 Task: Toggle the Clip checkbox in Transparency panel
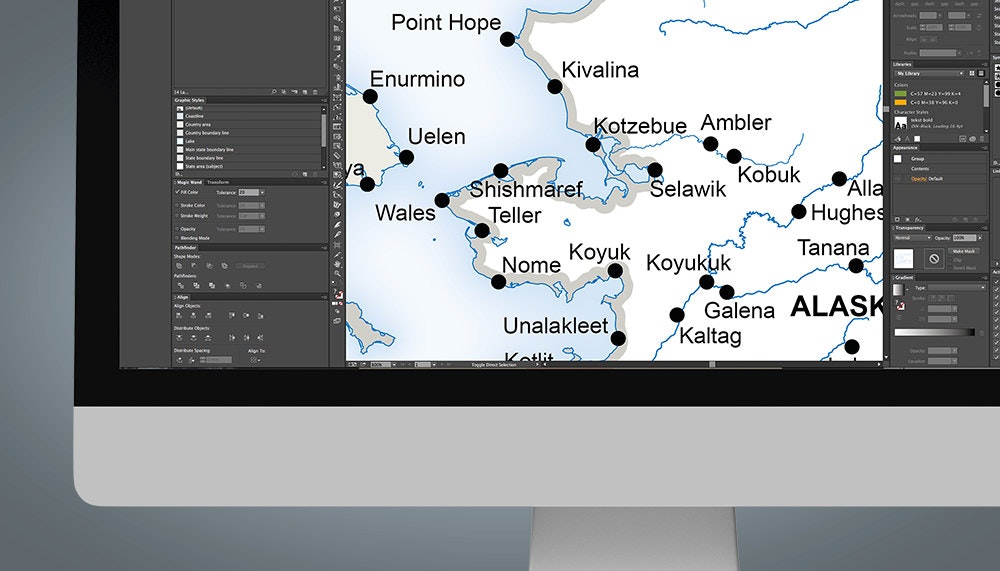(x=951, y=260)
